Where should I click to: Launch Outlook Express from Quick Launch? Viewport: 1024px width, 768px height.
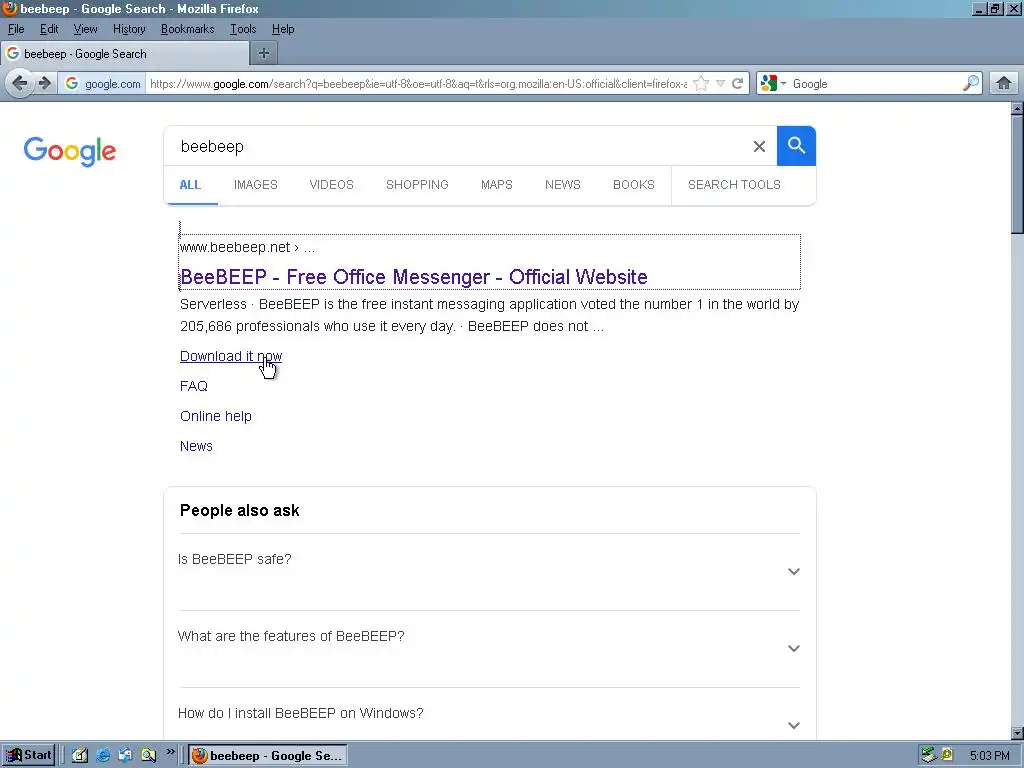pos(125,755)
